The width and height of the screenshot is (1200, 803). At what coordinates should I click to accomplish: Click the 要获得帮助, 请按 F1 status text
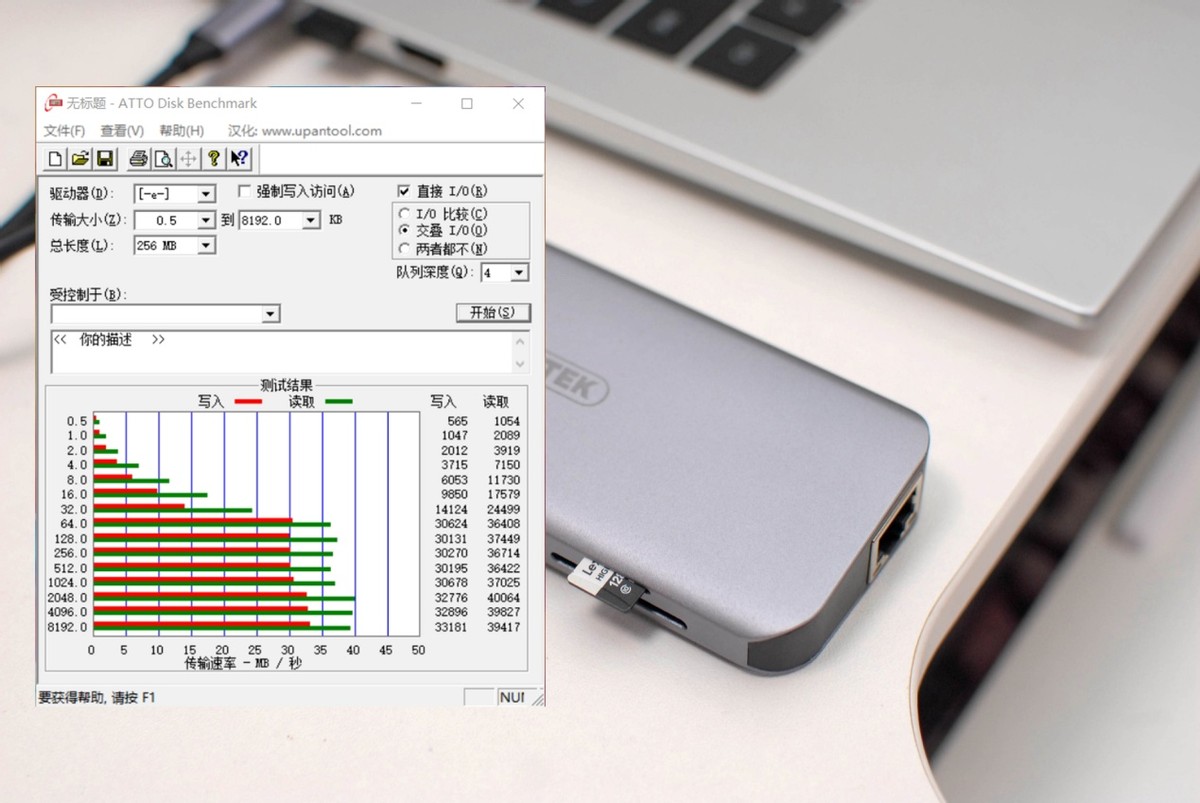pyautogui.click(x=97, y=697)
